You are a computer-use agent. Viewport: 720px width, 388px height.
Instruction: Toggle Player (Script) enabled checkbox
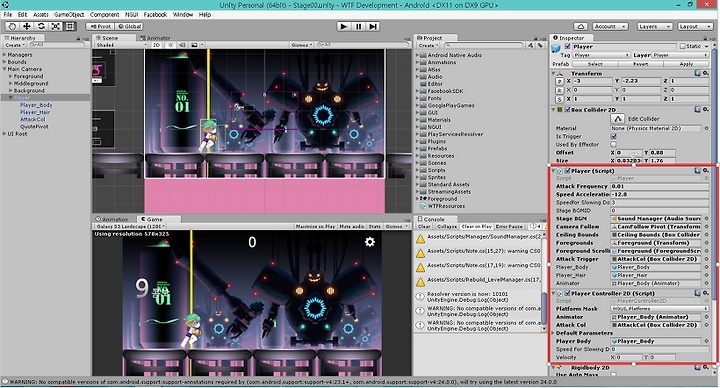(568, 171)
